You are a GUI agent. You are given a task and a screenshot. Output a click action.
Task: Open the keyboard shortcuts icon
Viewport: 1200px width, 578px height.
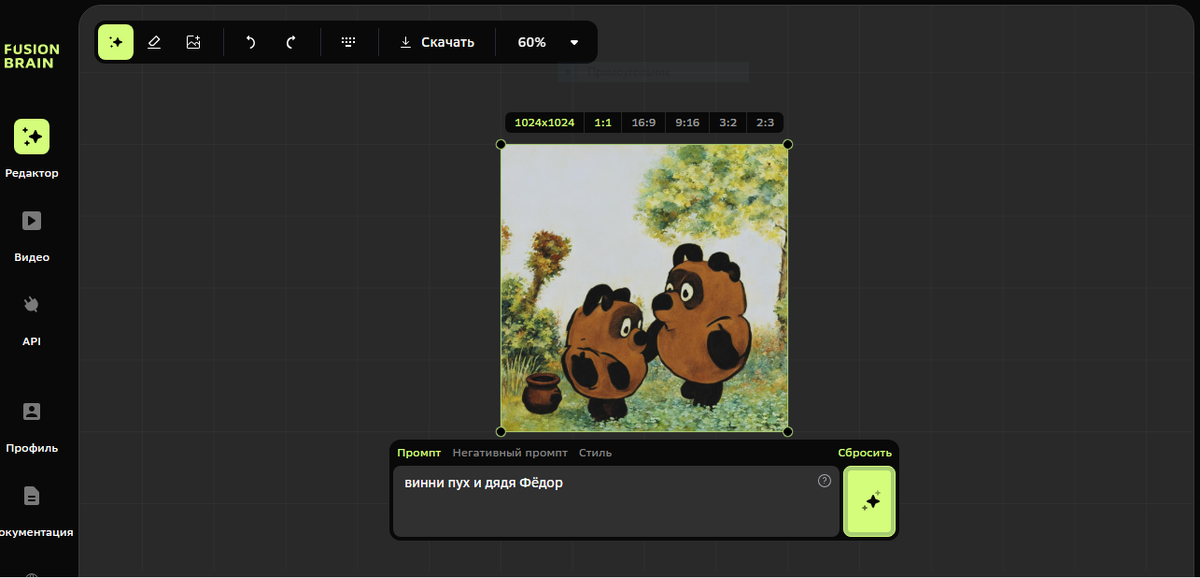click(x=348, y=42)
